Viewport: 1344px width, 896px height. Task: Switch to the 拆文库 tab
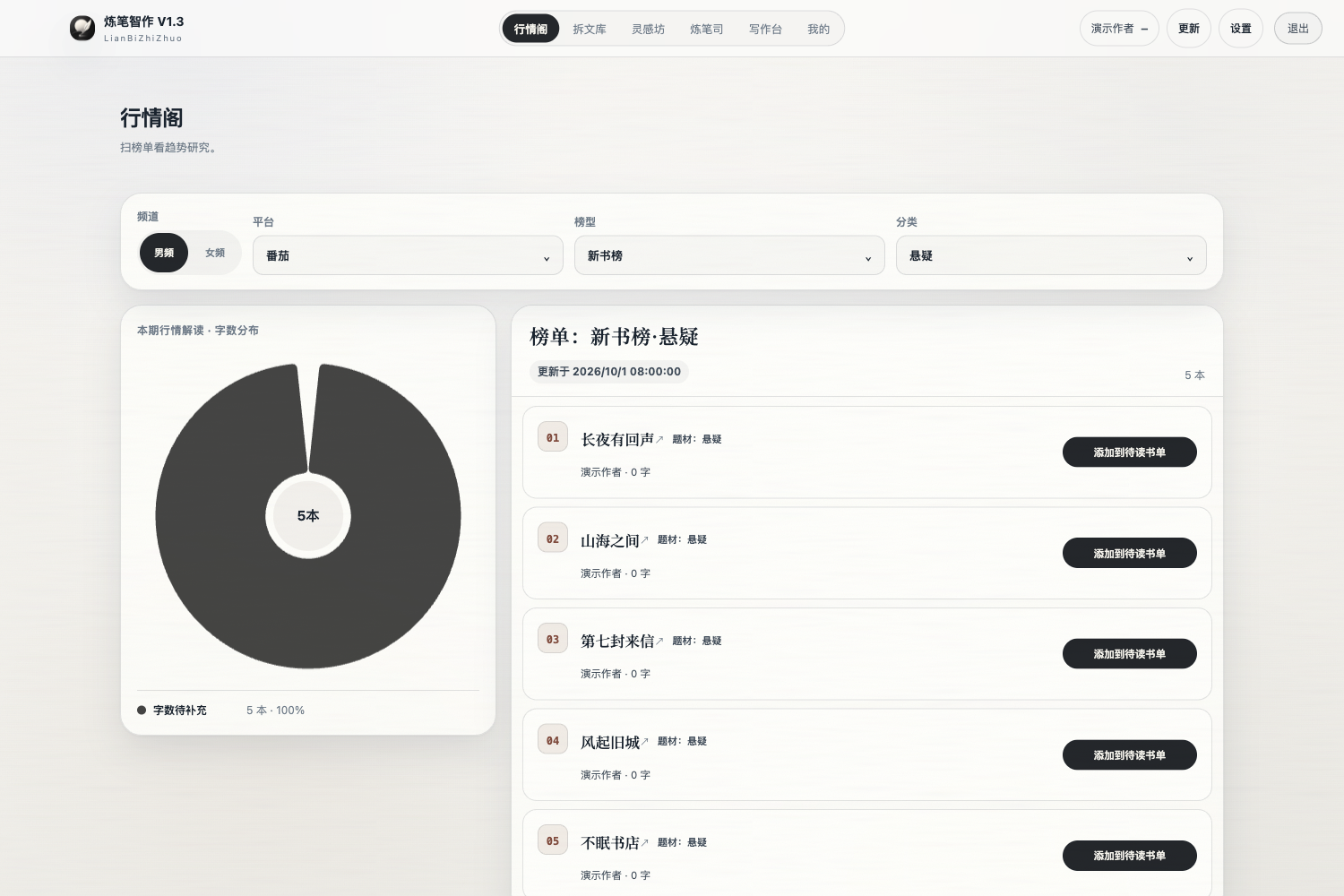point(590,29)
